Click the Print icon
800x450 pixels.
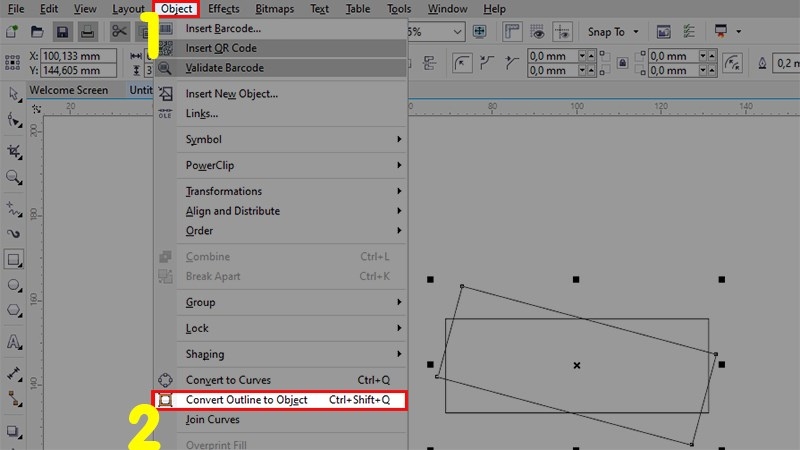click(x=88, y=32)
